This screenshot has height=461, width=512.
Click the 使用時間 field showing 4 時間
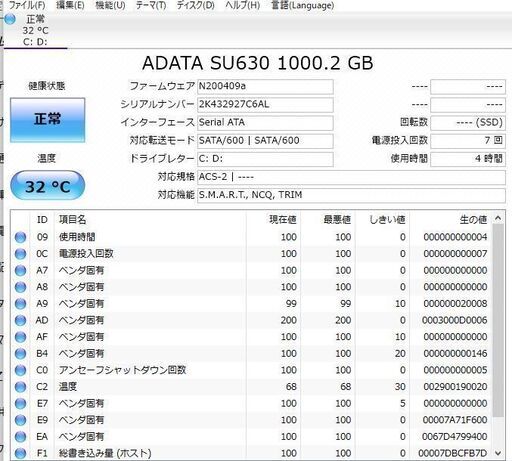[468, 159]
